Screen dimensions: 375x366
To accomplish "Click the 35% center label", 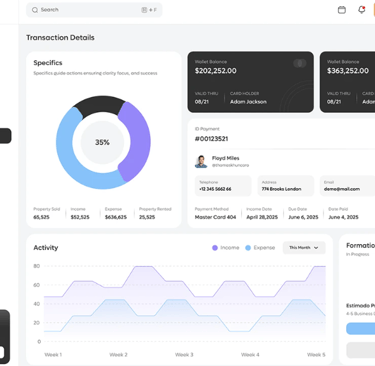I will point(102,142).
